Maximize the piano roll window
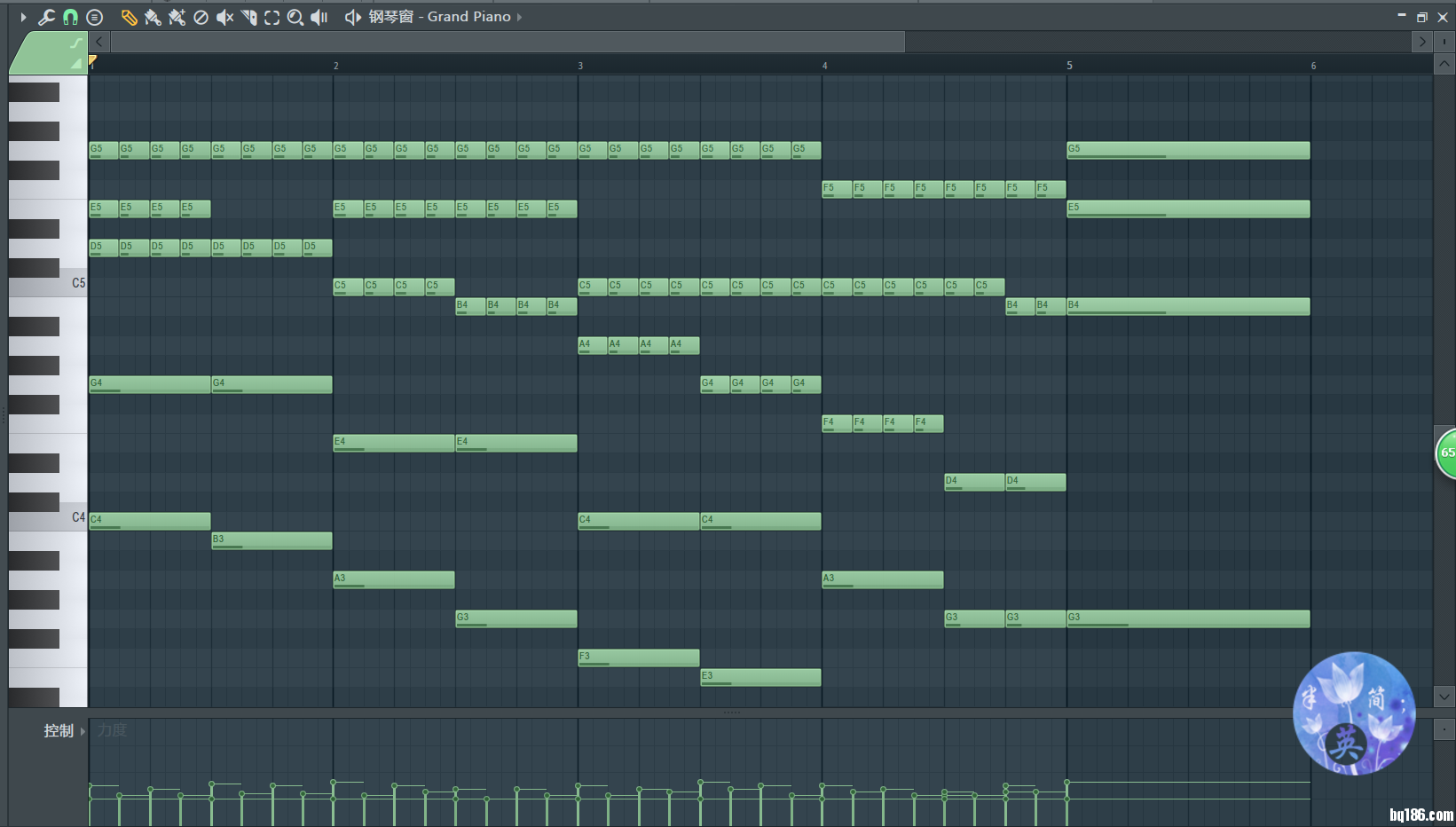Screen dimensions: 1456x827 tap(1421, 17)
